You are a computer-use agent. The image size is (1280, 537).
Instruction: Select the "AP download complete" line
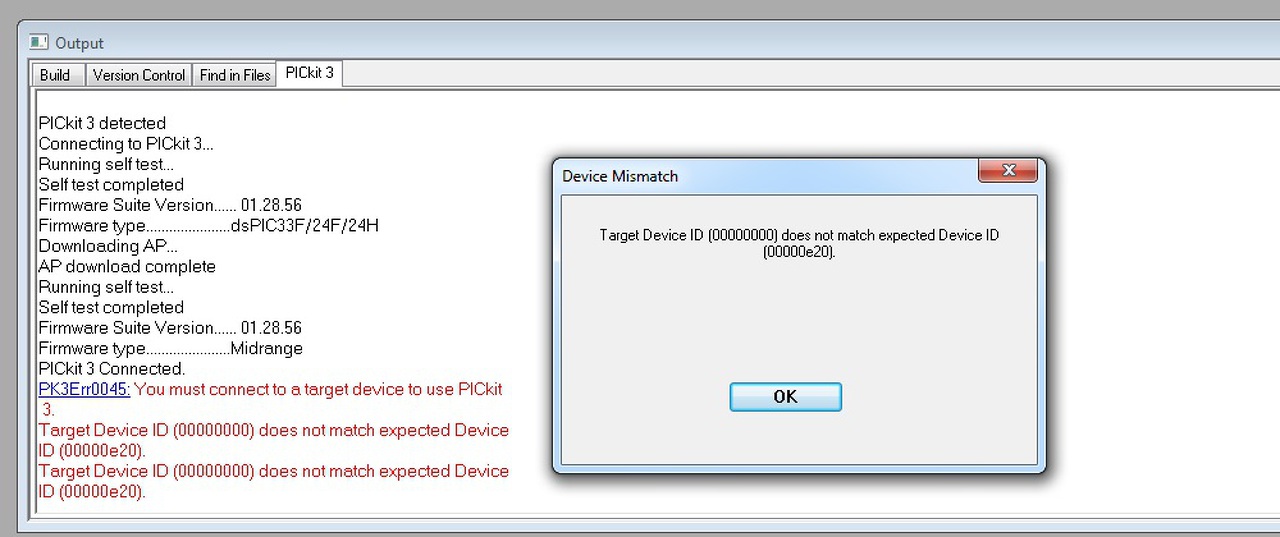pyautogui.click(x=127, y=267)
